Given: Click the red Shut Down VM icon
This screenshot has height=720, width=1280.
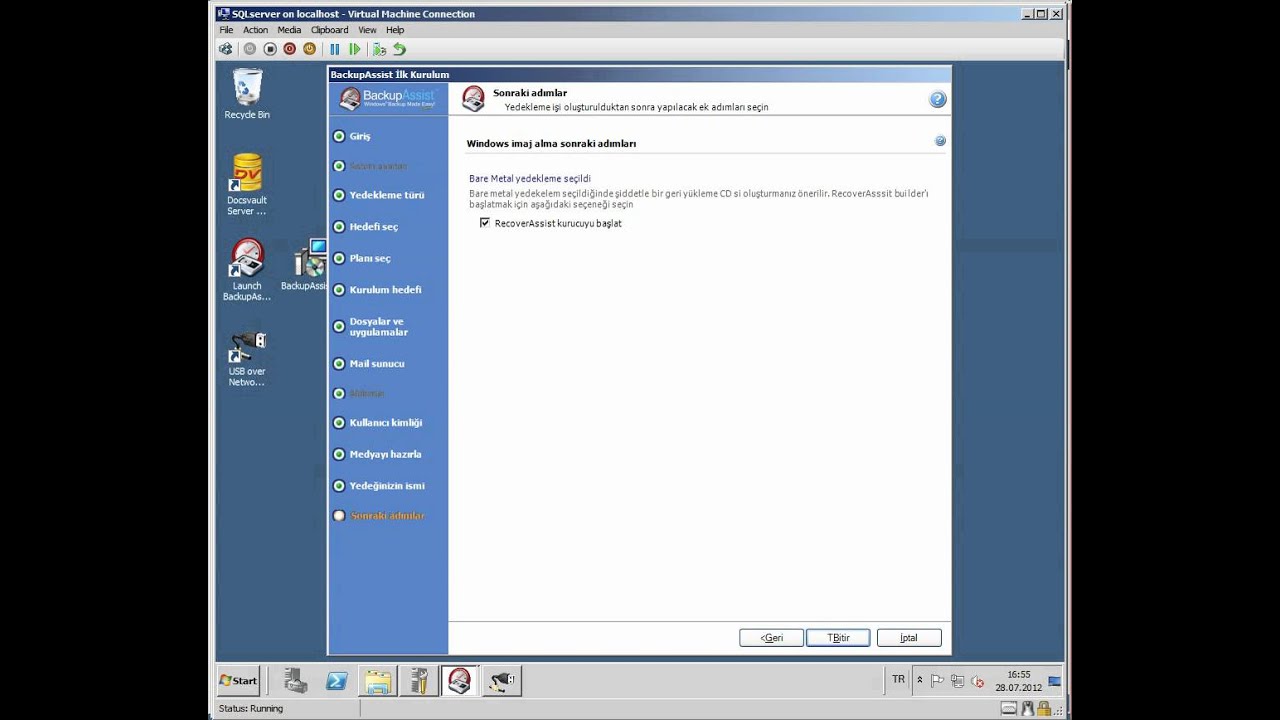Looking at the screenshot, I should click(290, 48).
